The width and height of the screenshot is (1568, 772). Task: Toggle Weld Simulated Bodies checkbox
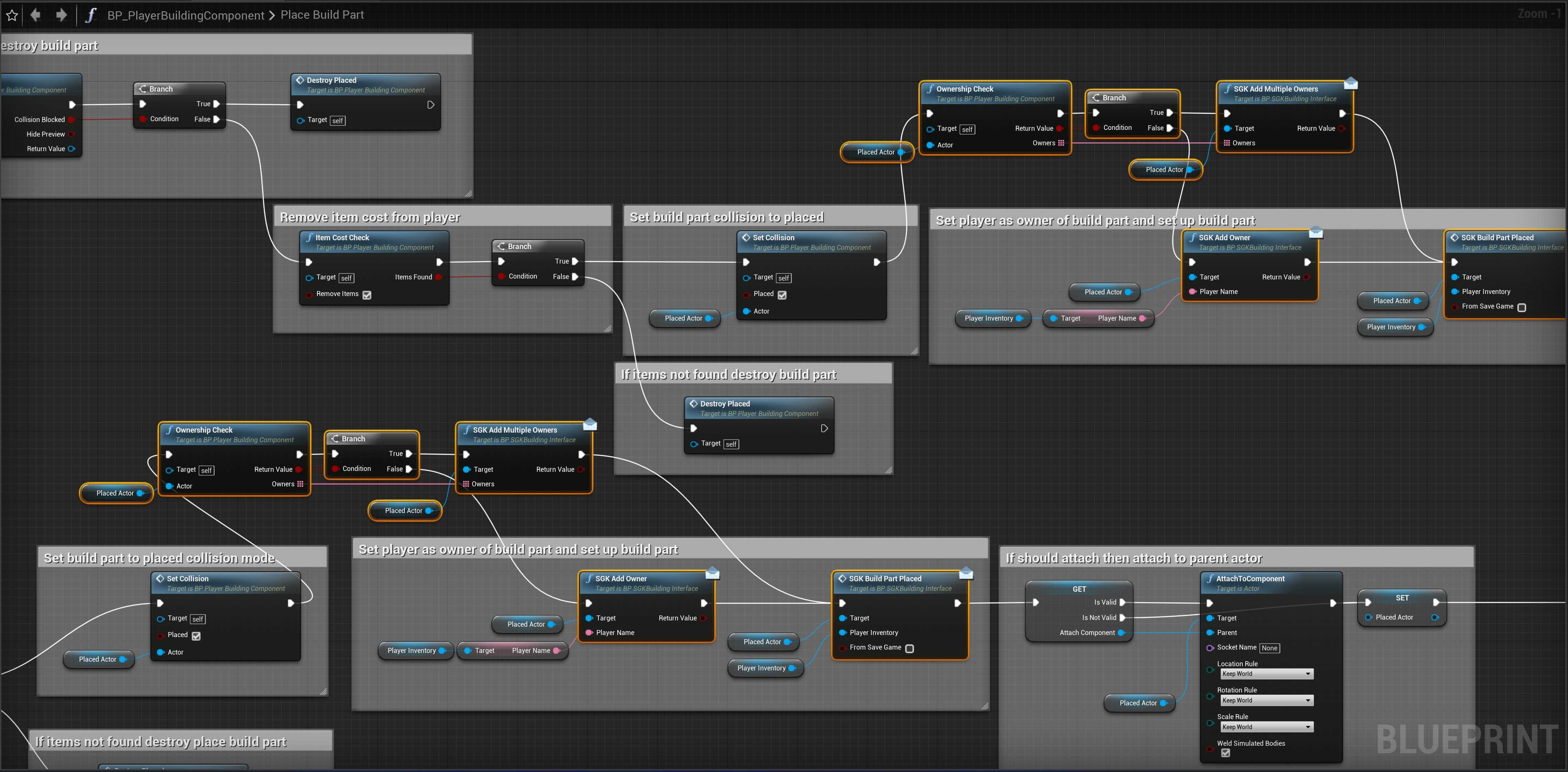coord(1225,753)
